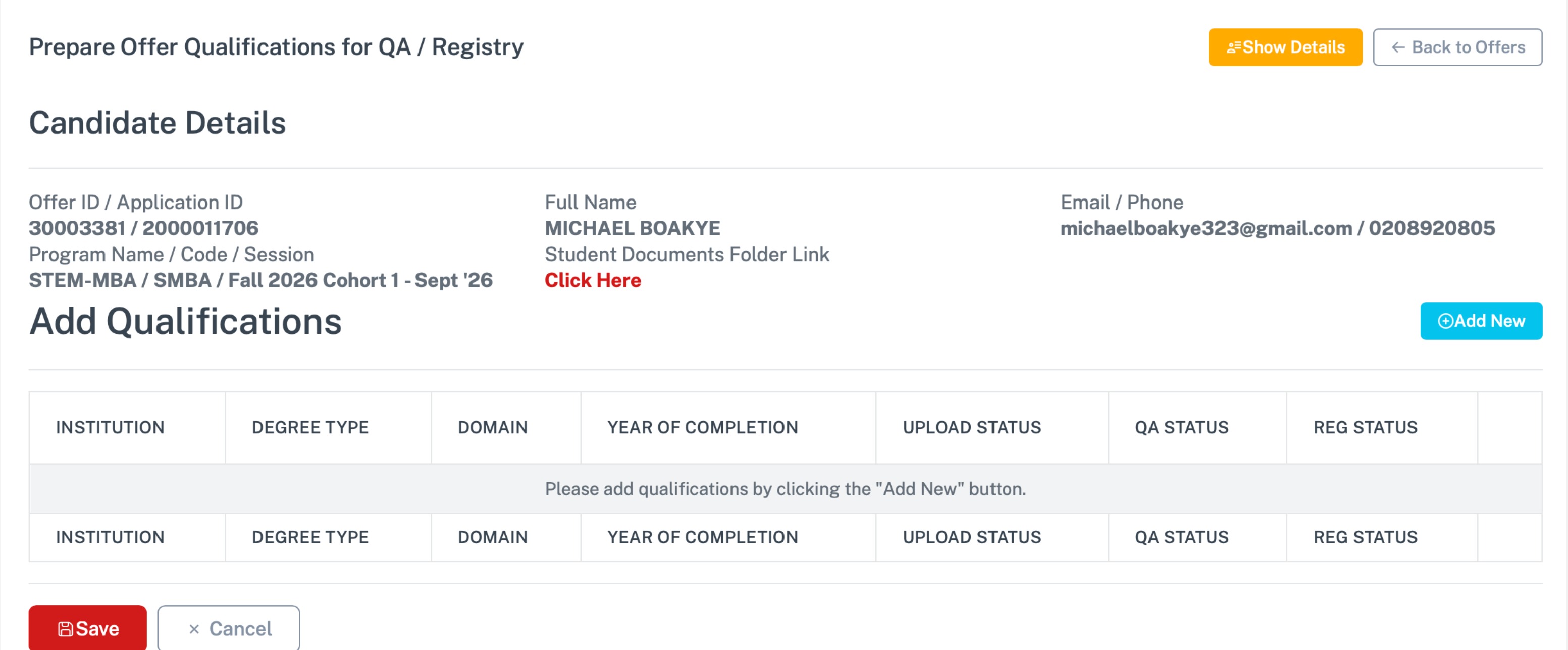Sort by the Degree Type column header
This screenshot has width=1568, height=650.
pos(310,428)
